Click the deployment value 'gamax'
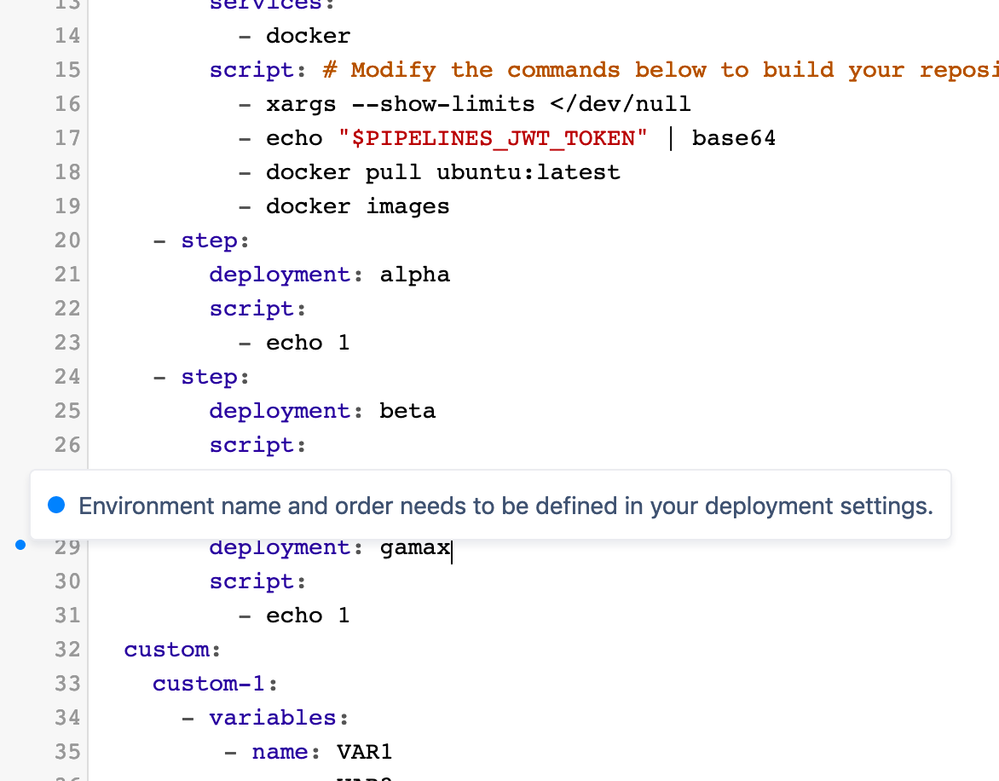999x781 pixels. pyautogui.click(x=415, y=547)
